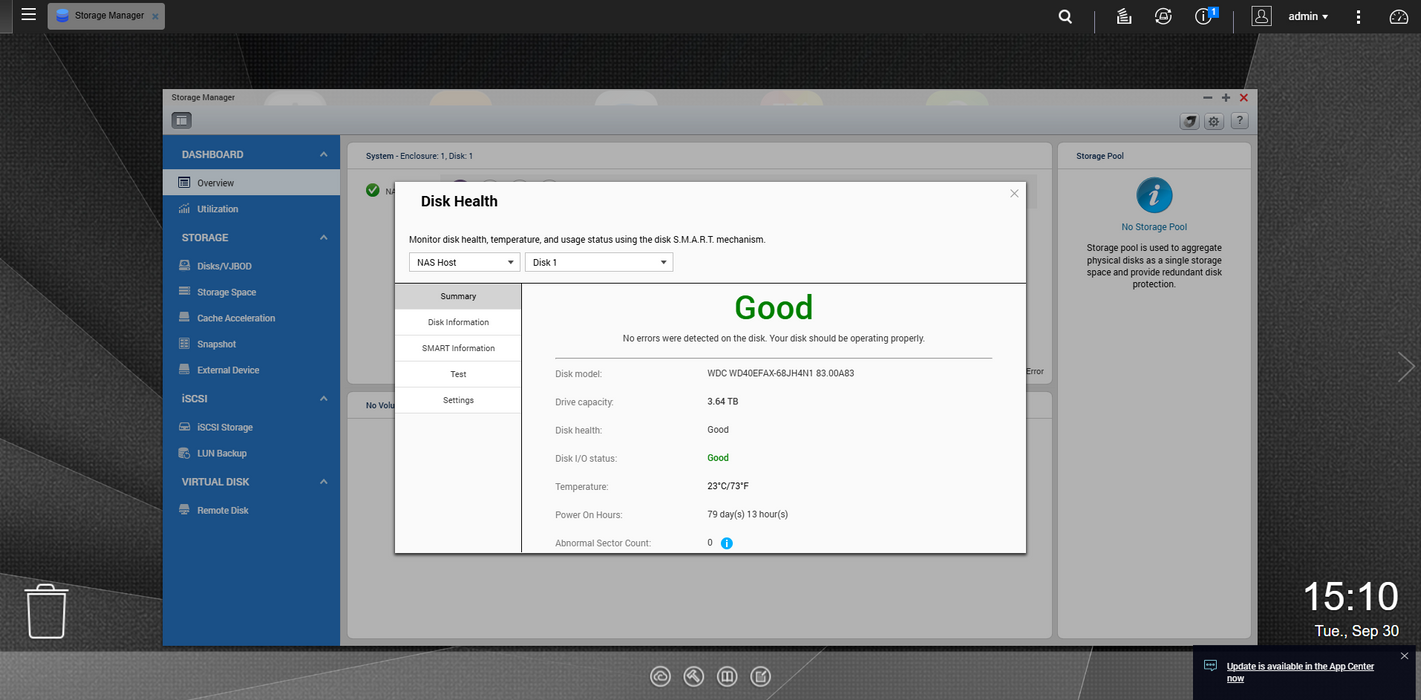Open the desktop Recycle Bin
The image size is (1421, 700).
tap(46, 610)
